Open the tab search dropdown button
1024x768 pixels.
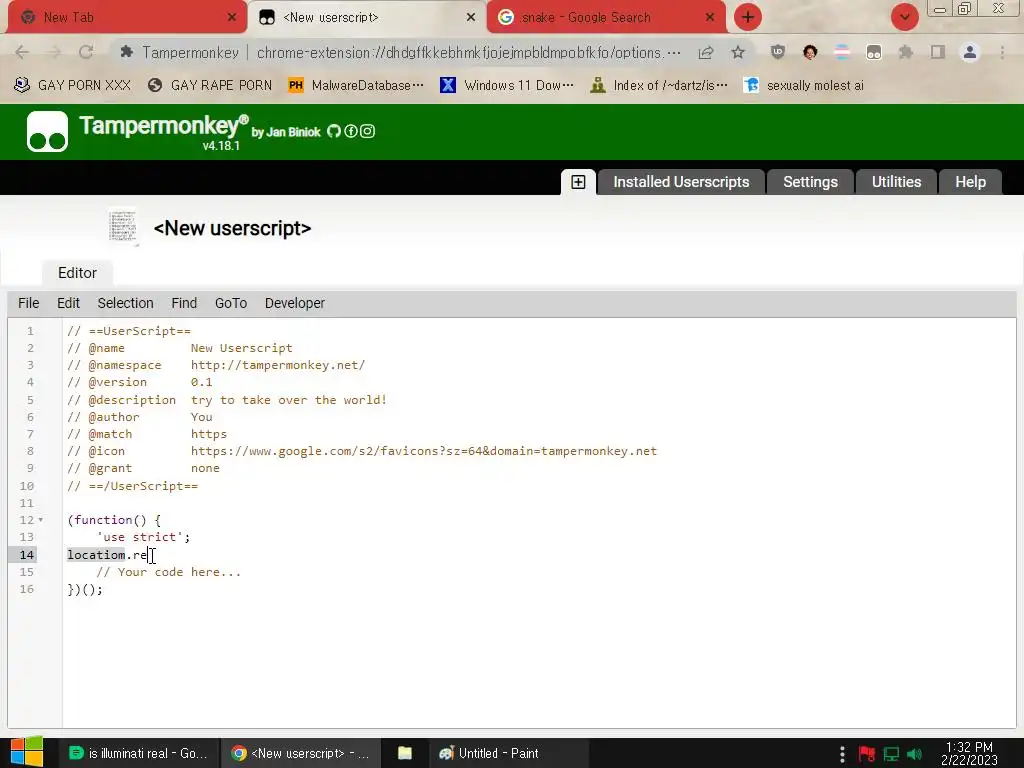point(905,17)
